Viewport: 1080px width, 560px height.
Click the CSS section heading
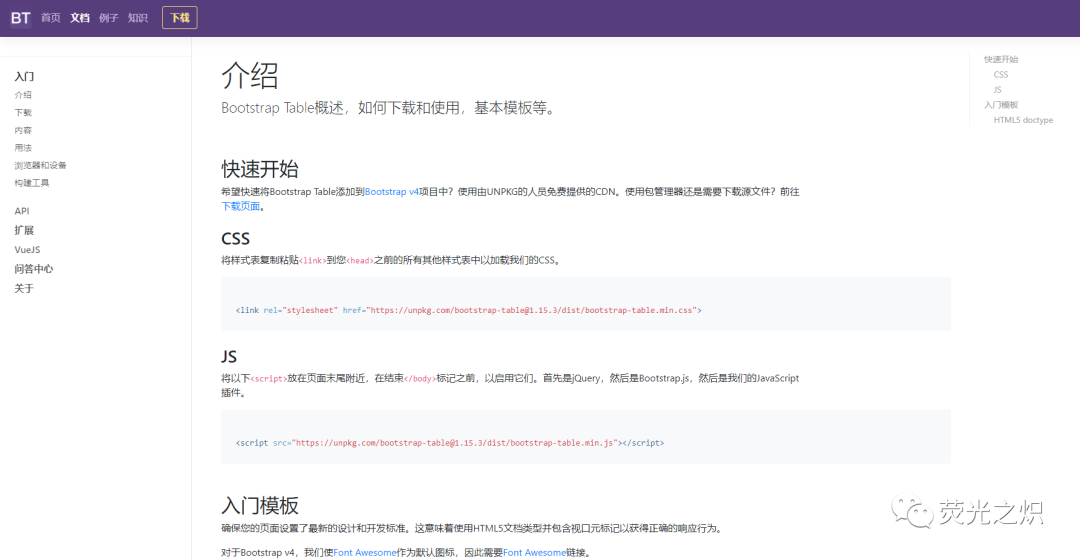(x=236, y=238)
